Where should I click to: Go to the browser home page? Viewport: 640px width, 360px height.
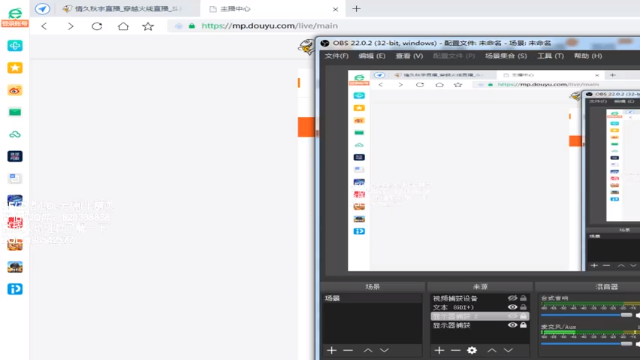click(x=123, y=26)
